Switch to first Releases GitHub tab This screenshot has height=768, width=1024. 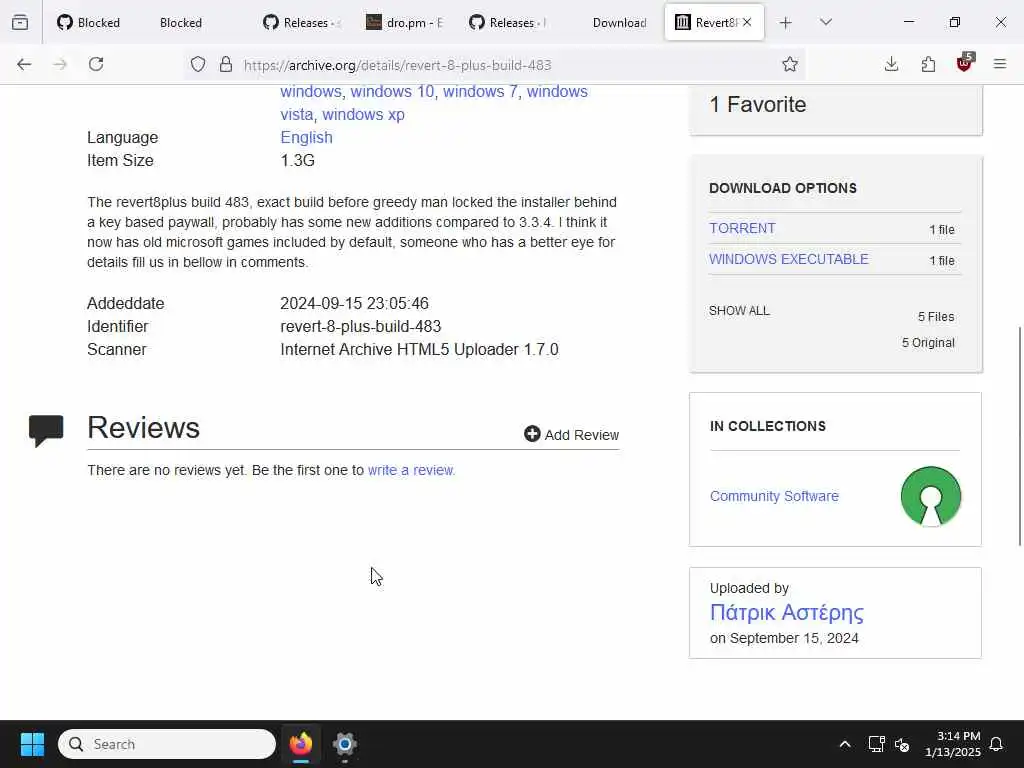[x=302, y=22]
